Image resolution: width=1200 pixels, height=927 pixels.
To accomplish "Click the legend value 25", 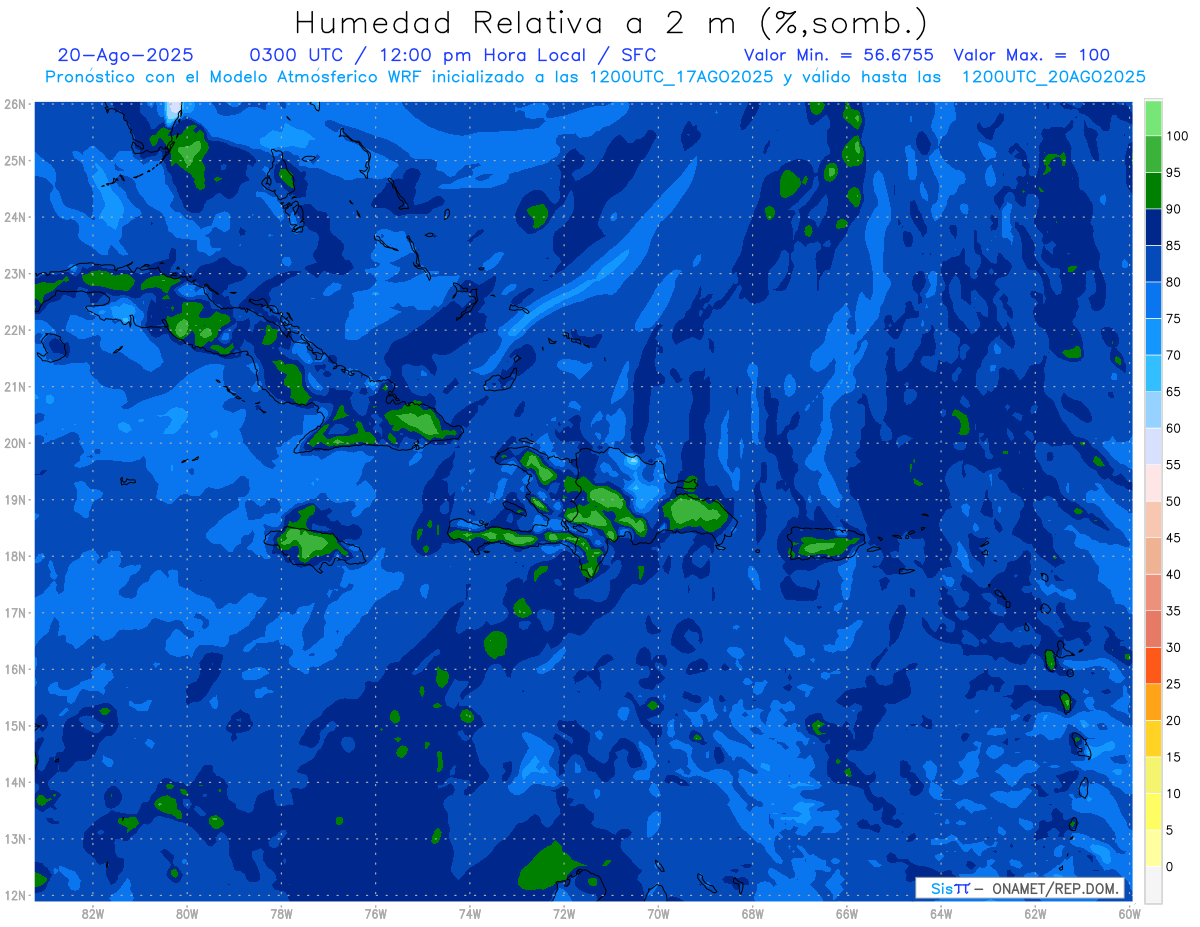I will tap(1173, 684).
